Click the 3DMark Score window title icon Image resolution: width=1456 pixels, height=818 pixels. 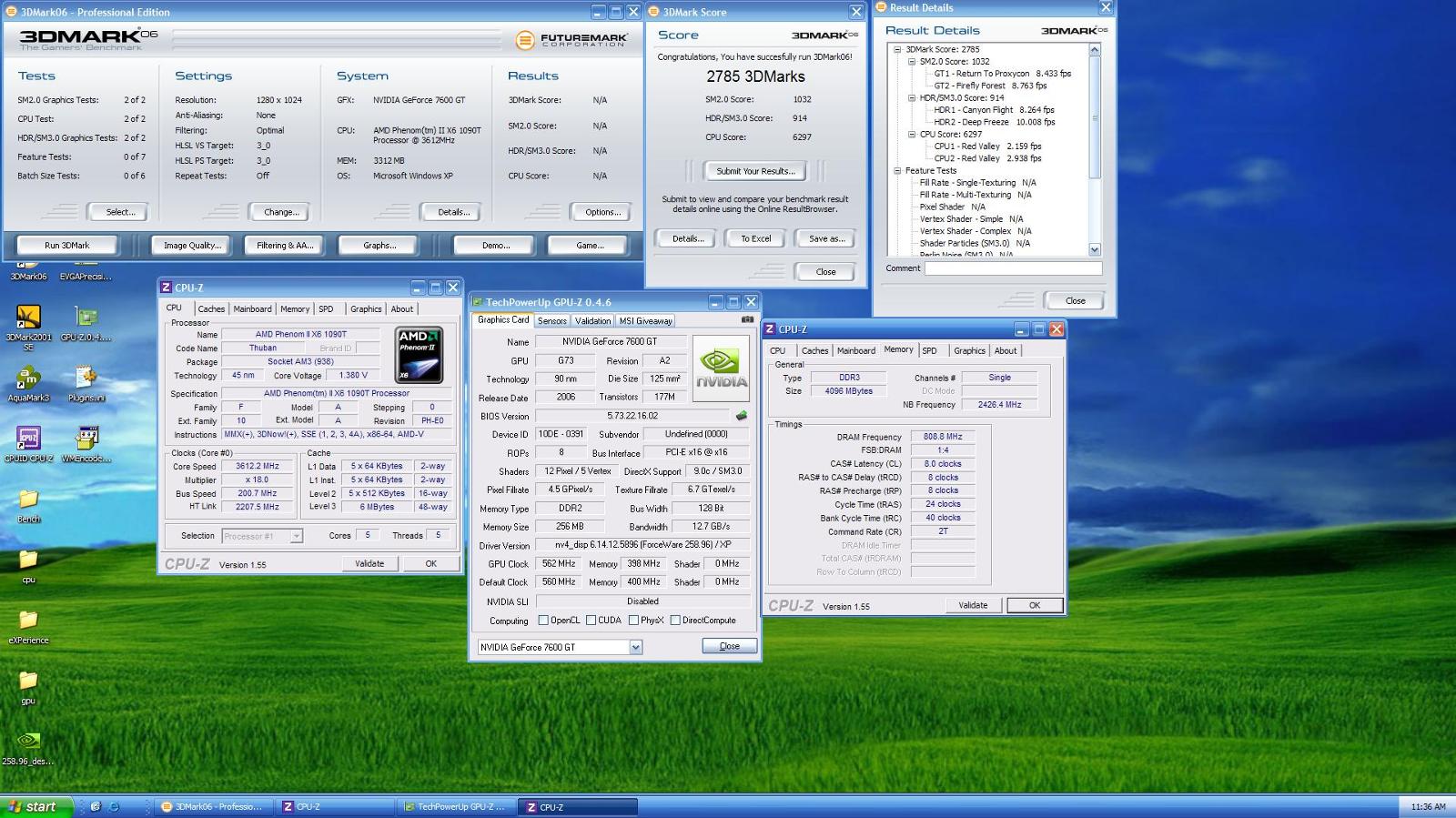click(x=653, y=12)
